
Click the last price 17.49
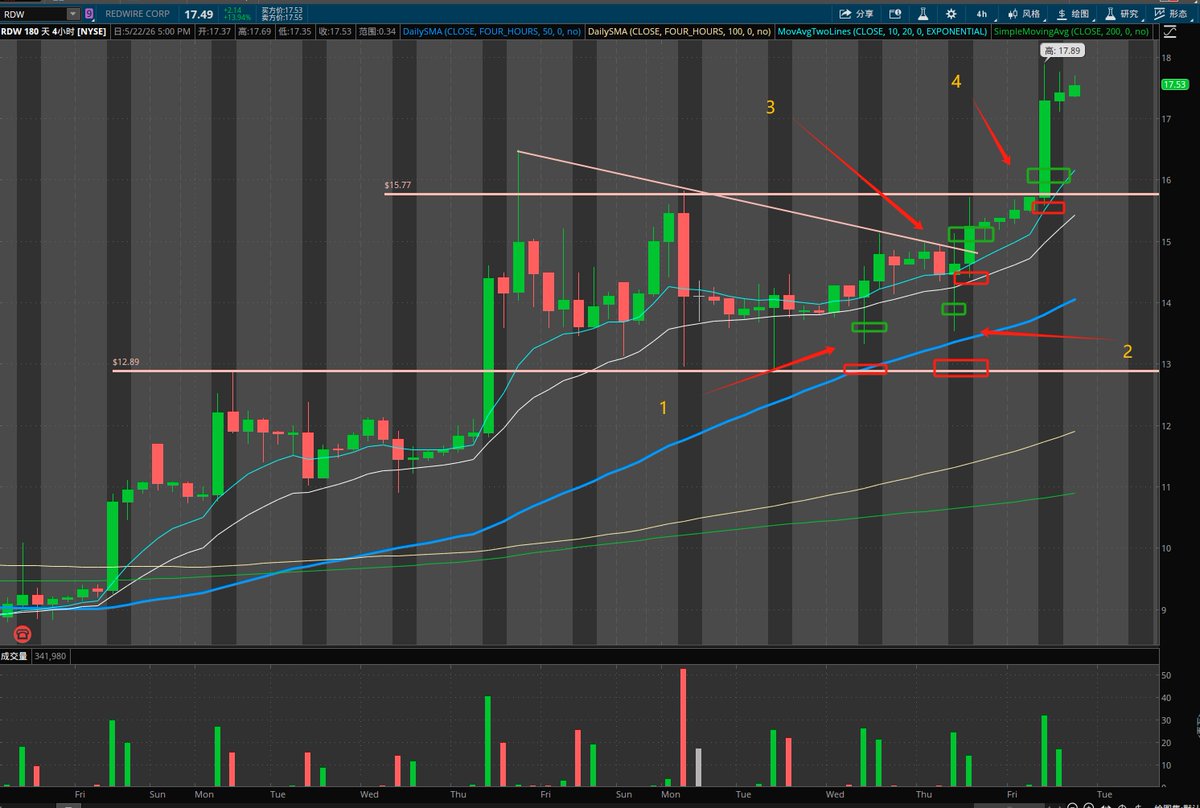click(201, 14)
